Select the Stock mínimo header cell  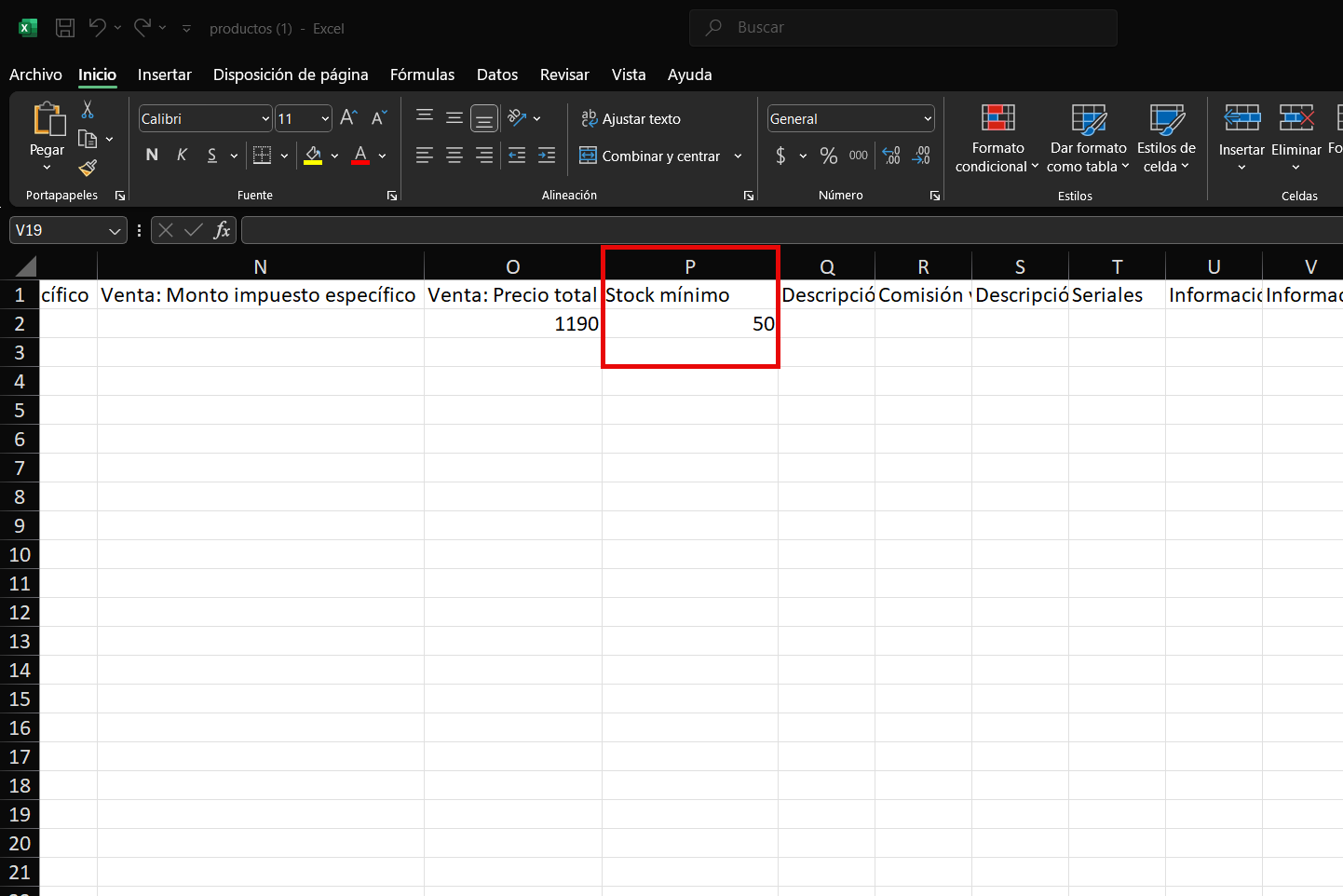coord(690,295)
